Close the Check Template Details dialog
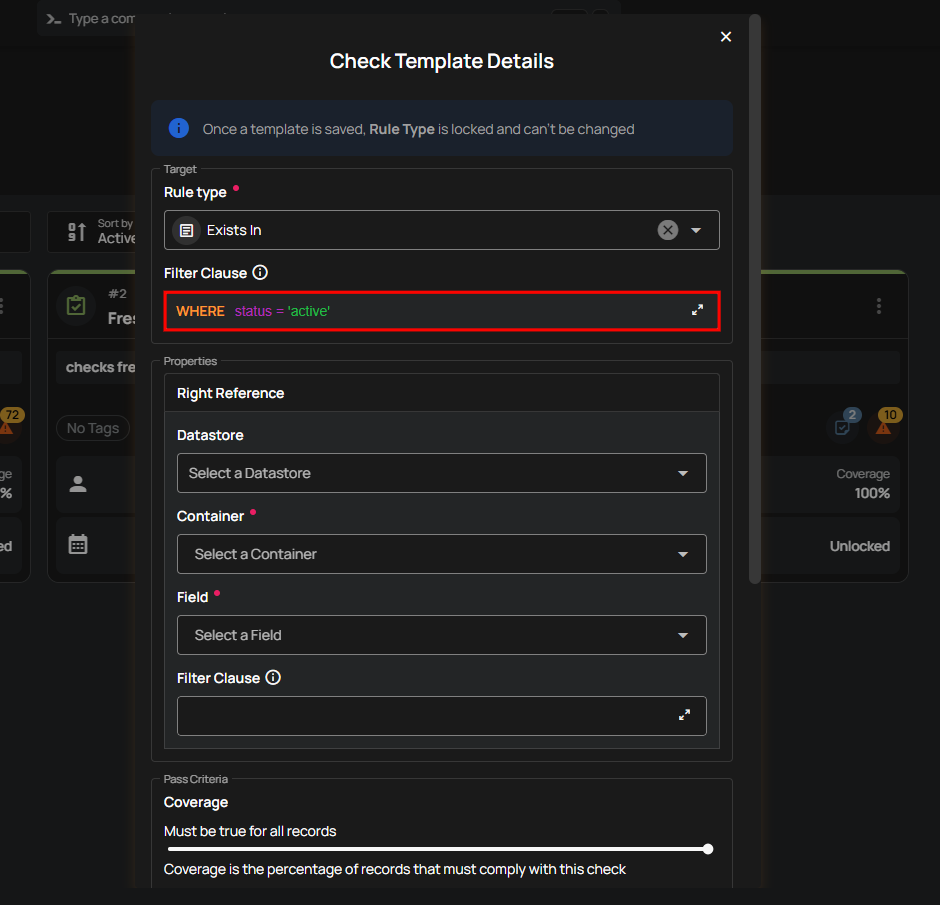 pyautogui.click(x=726, y=37)
